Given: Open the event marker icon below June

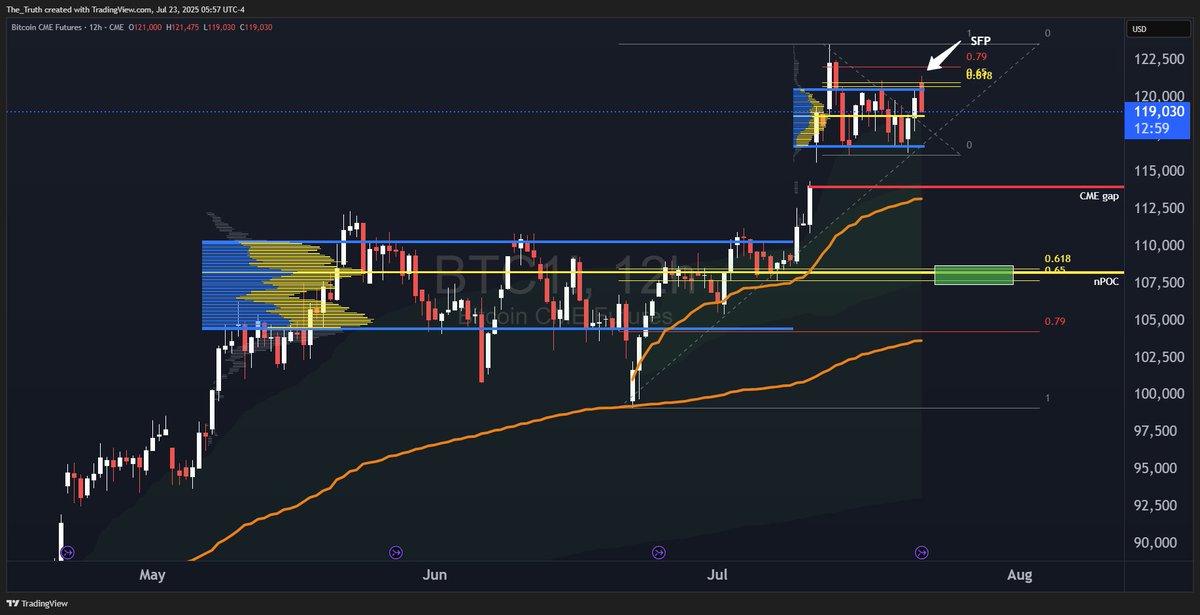Looking at the screenshot, I should pyautogui.click(x=395, y=551).
